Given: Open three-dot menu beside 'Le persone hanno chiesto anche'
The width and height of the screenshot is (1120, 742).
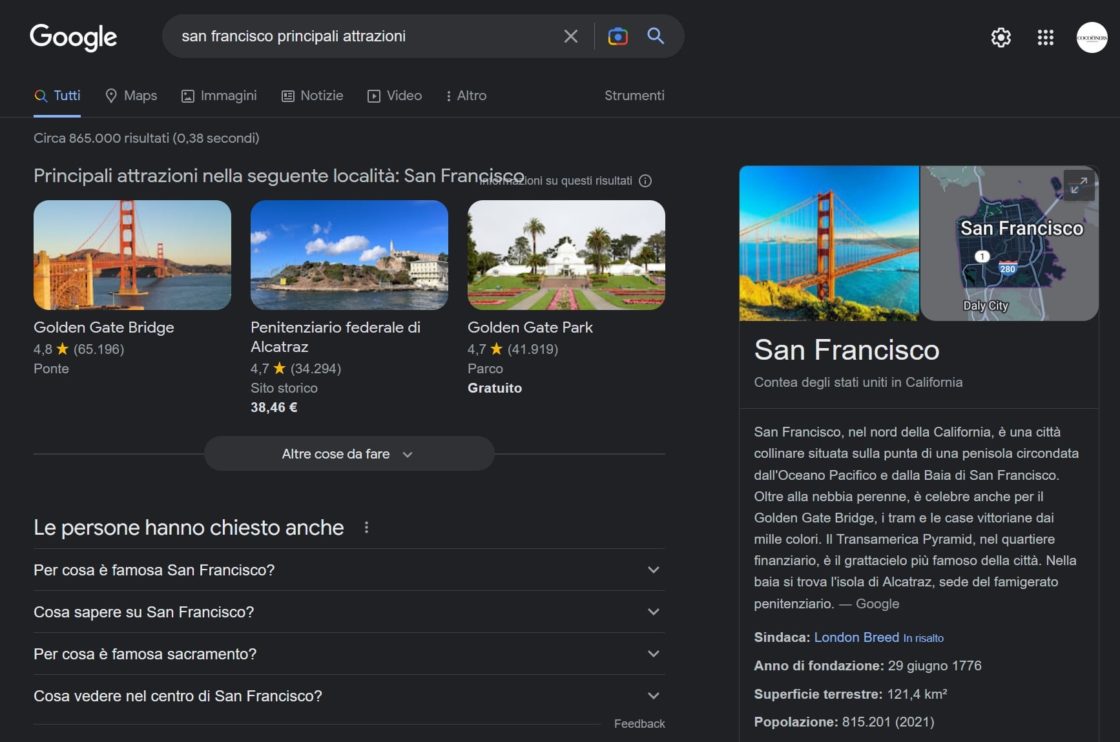Looking at the screenshot, I should pos(366,527).
